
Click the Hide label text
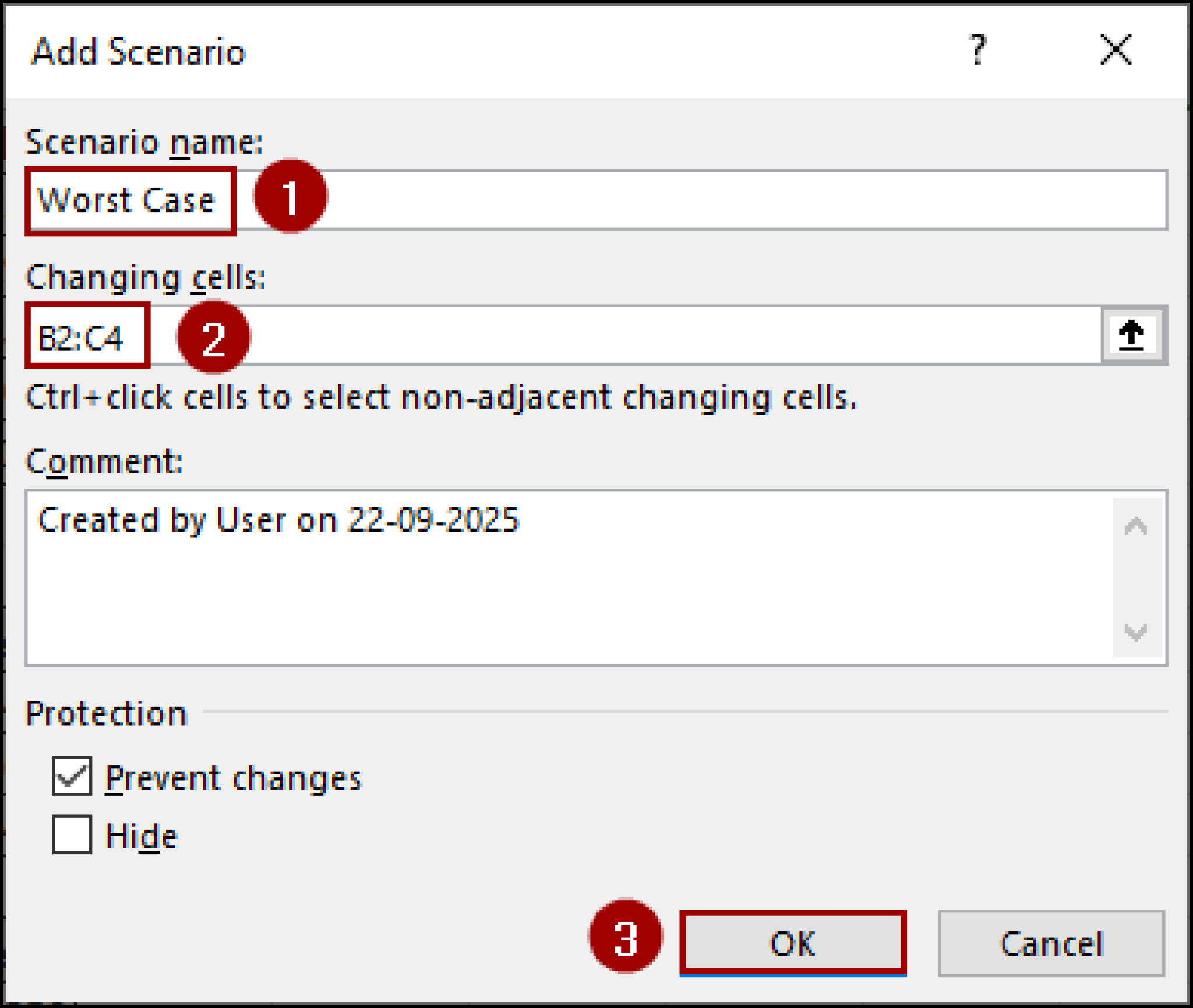(141, 836)
